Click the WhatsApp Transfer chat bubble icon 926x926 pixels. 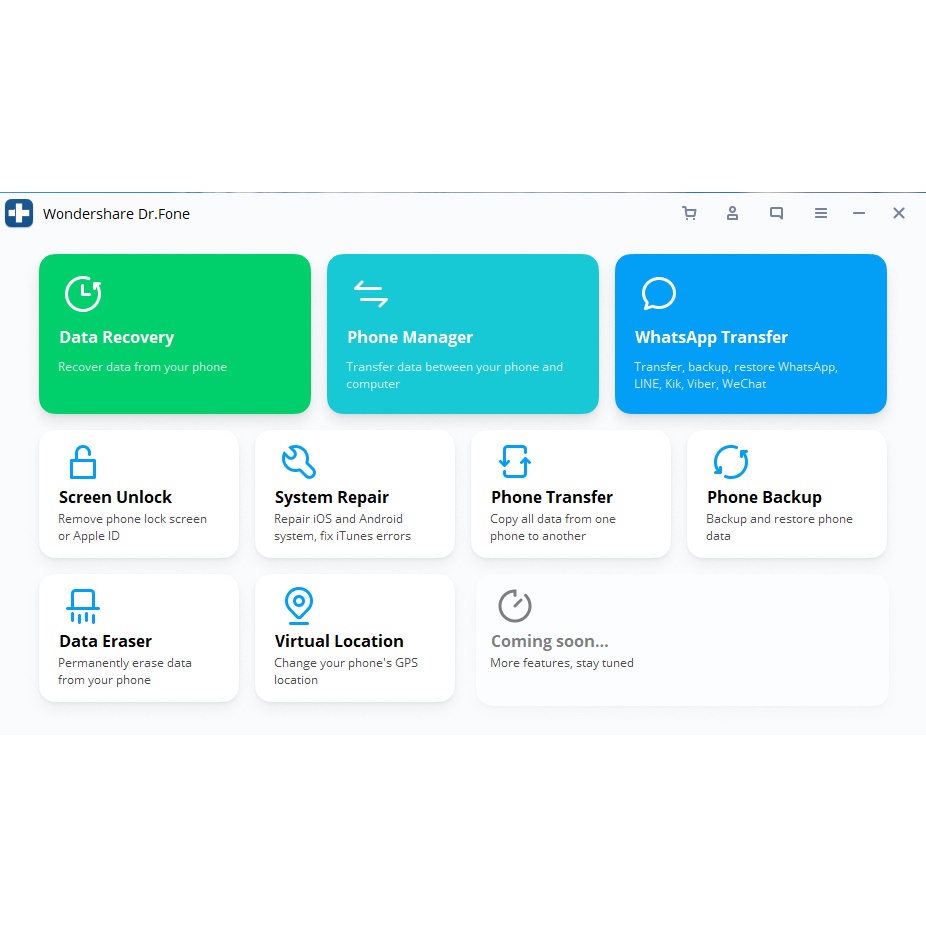[659, 294]
